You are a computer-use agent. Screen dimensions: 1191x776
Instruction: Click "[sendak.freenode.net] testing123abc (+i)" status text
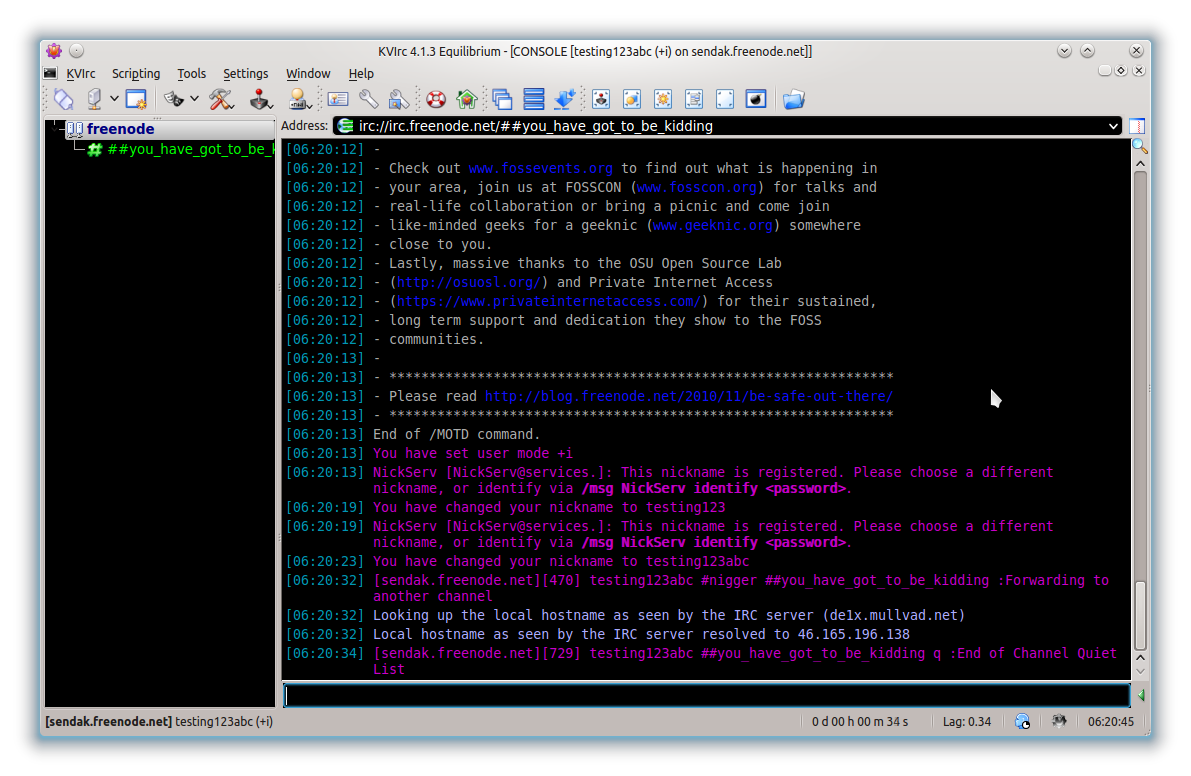(159, 721)
